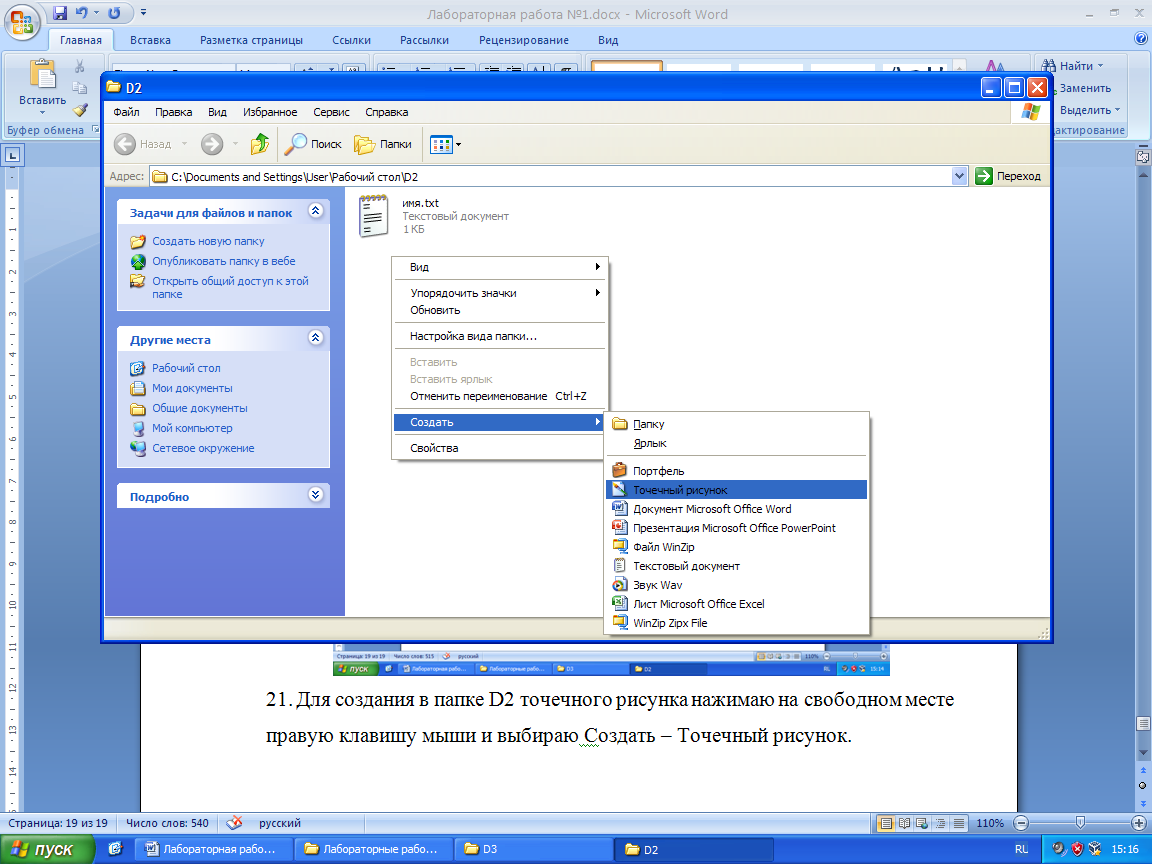Switch to the D3 taskbar window

533,849
